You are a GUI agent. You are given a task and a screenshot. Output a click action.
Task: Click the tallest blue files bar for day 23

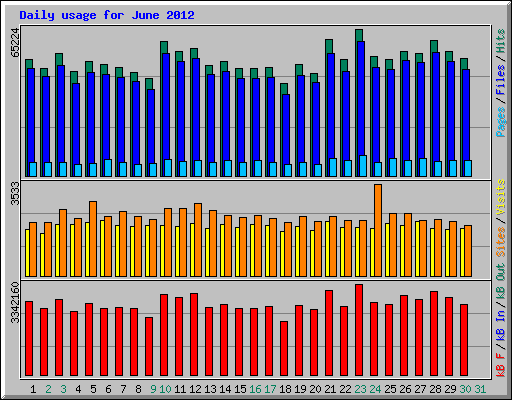click(x=361, y=108)
